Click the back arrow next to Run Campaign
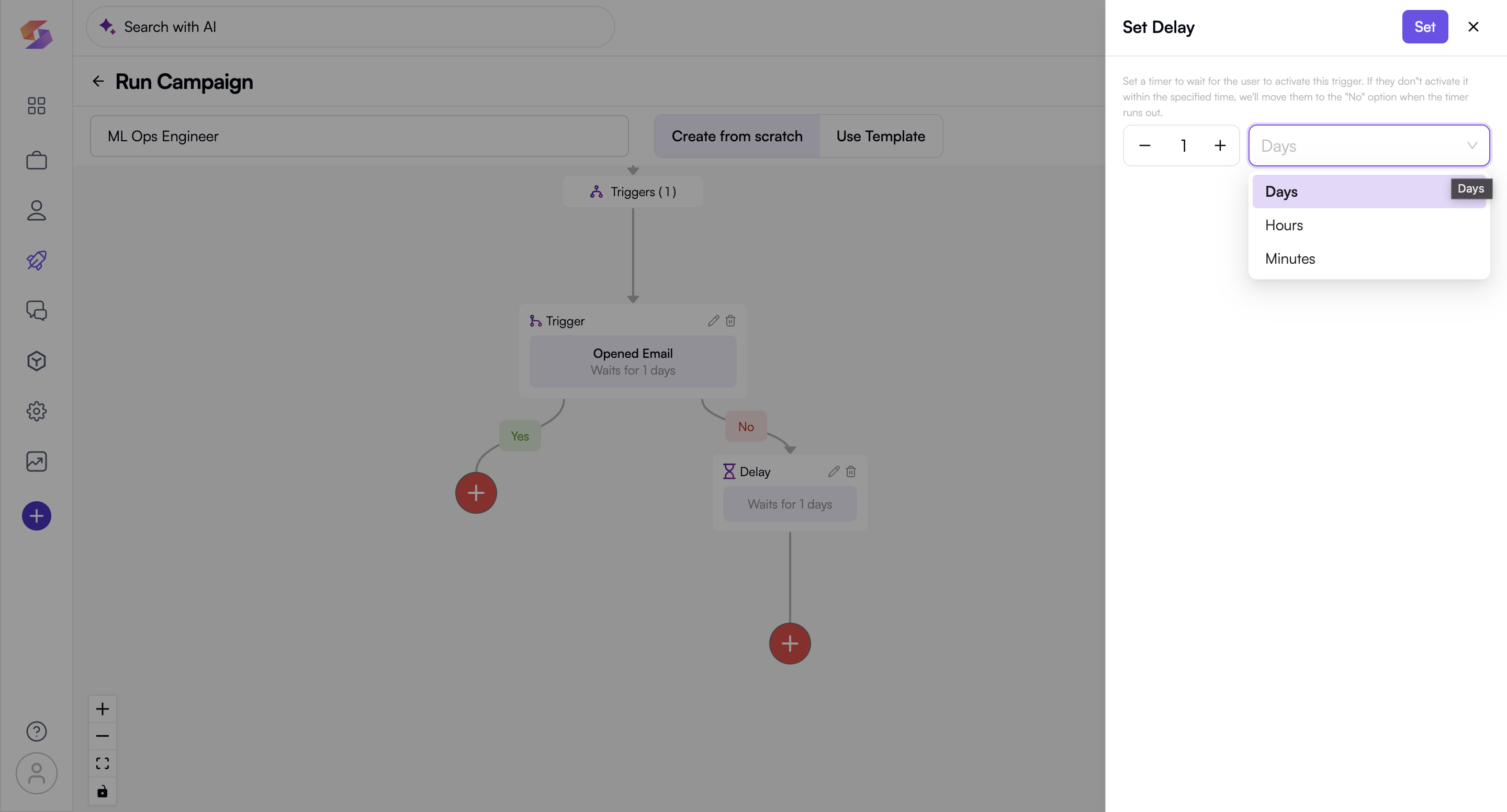The height and width of the screenshot is (812, 1507). [98, 81]
